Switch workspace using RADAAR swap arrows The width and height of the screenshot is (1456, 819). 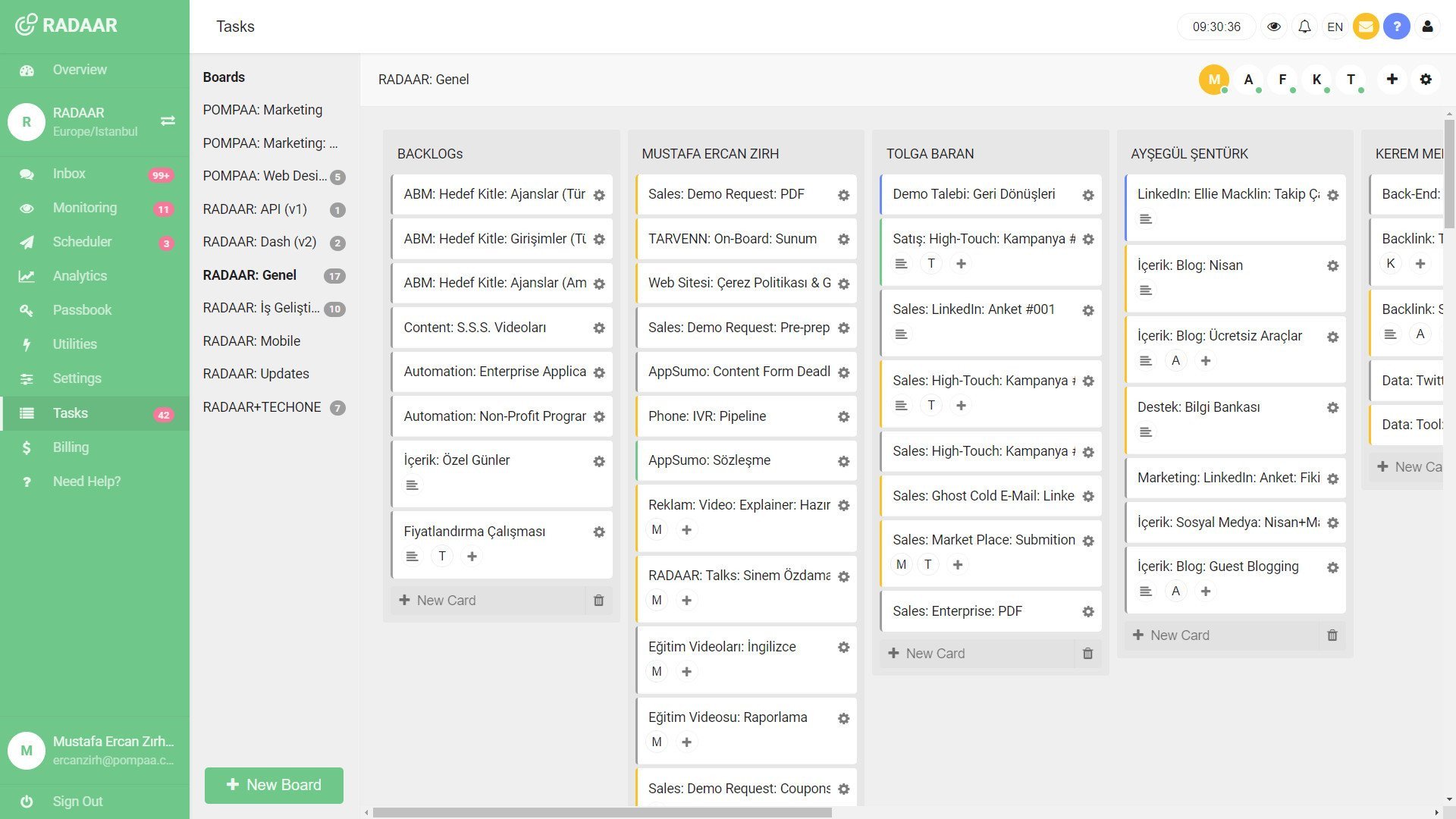click(168, 121)
